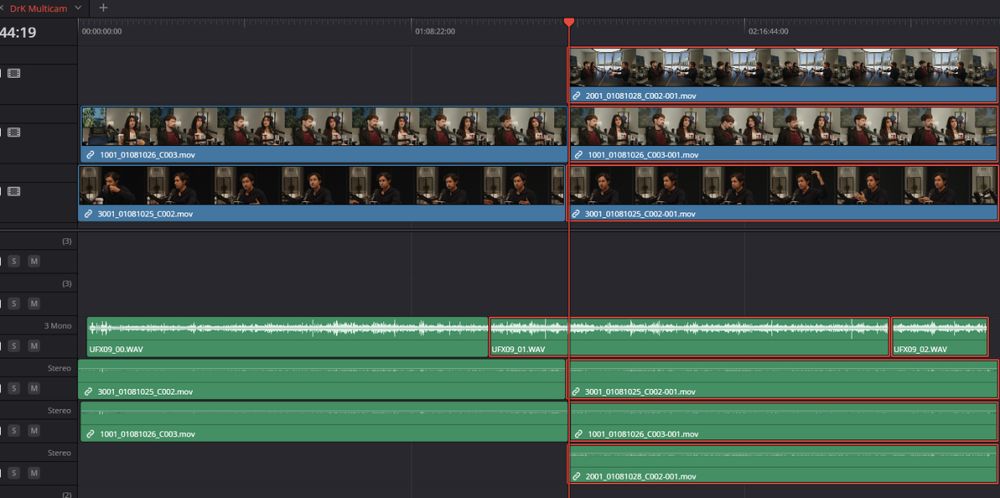Image resolution: width=1000 pixels, height=498 pixels.
Task: Click link icon on video clip 3001_01081025_C002.mov
Action: (x=89, y=214)
